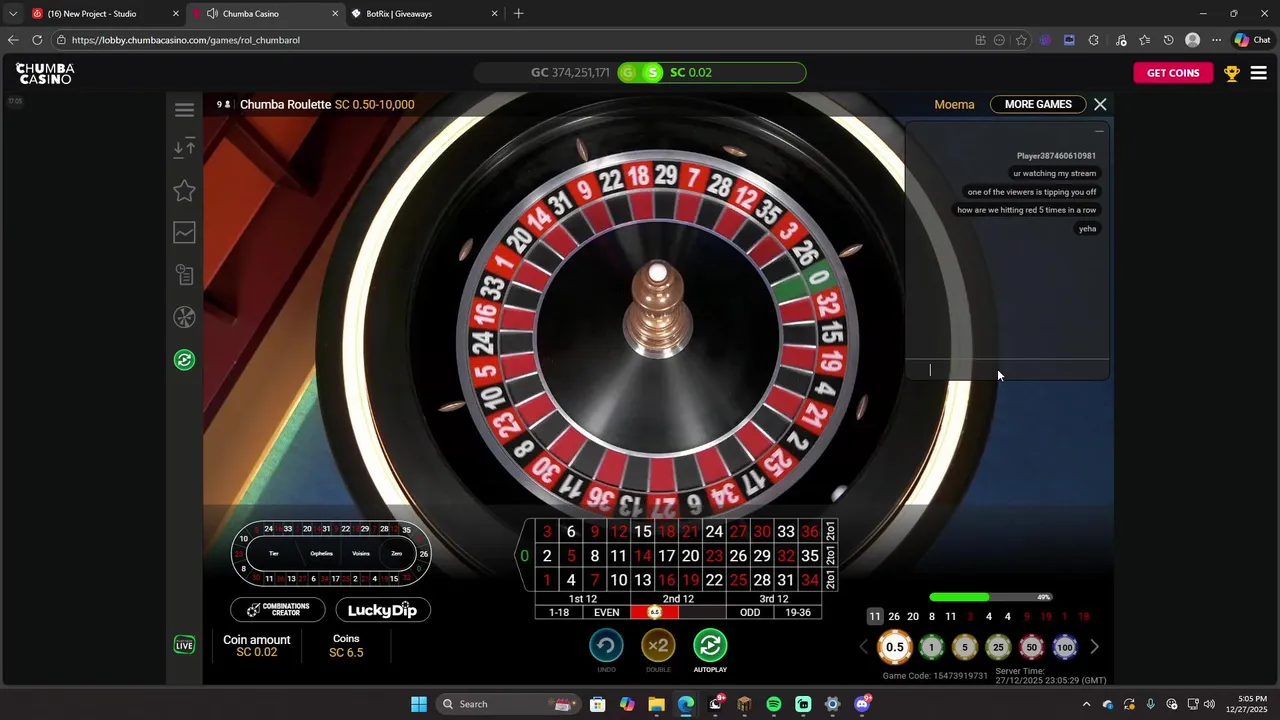The width and height of the screenshot is (1280, 720).
Task: Click the LIVE badge icon
Action: tap(184, 645)
